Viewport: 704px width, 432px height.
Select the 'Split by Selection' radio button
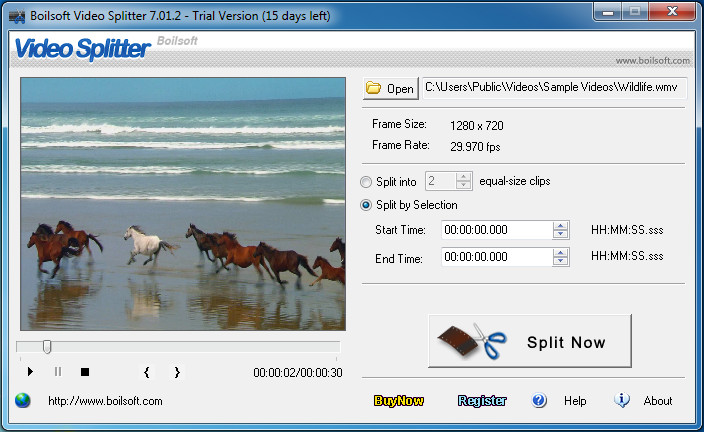(x=367, y=205)
